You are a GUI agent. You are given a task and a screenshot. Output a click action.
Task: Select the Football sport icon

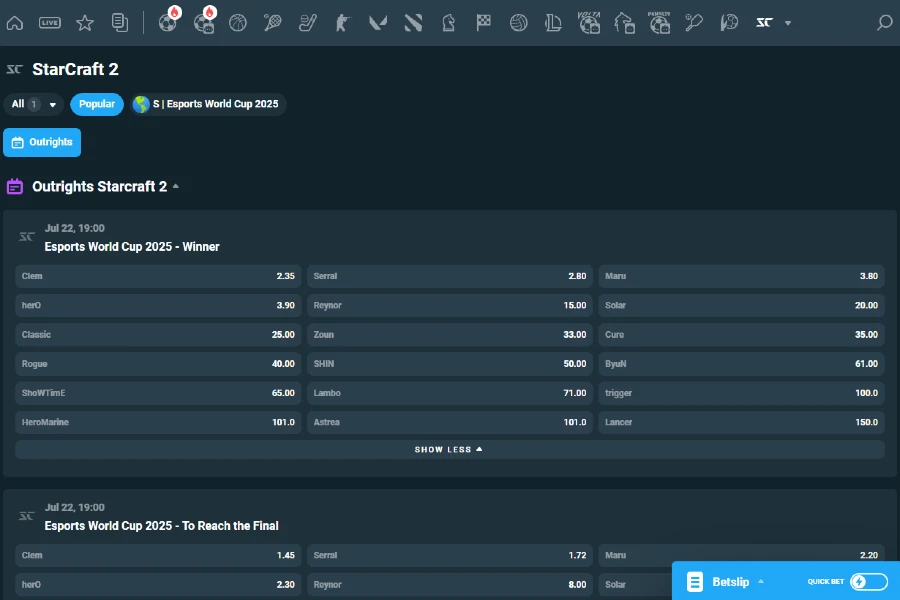tap(168, 22)
